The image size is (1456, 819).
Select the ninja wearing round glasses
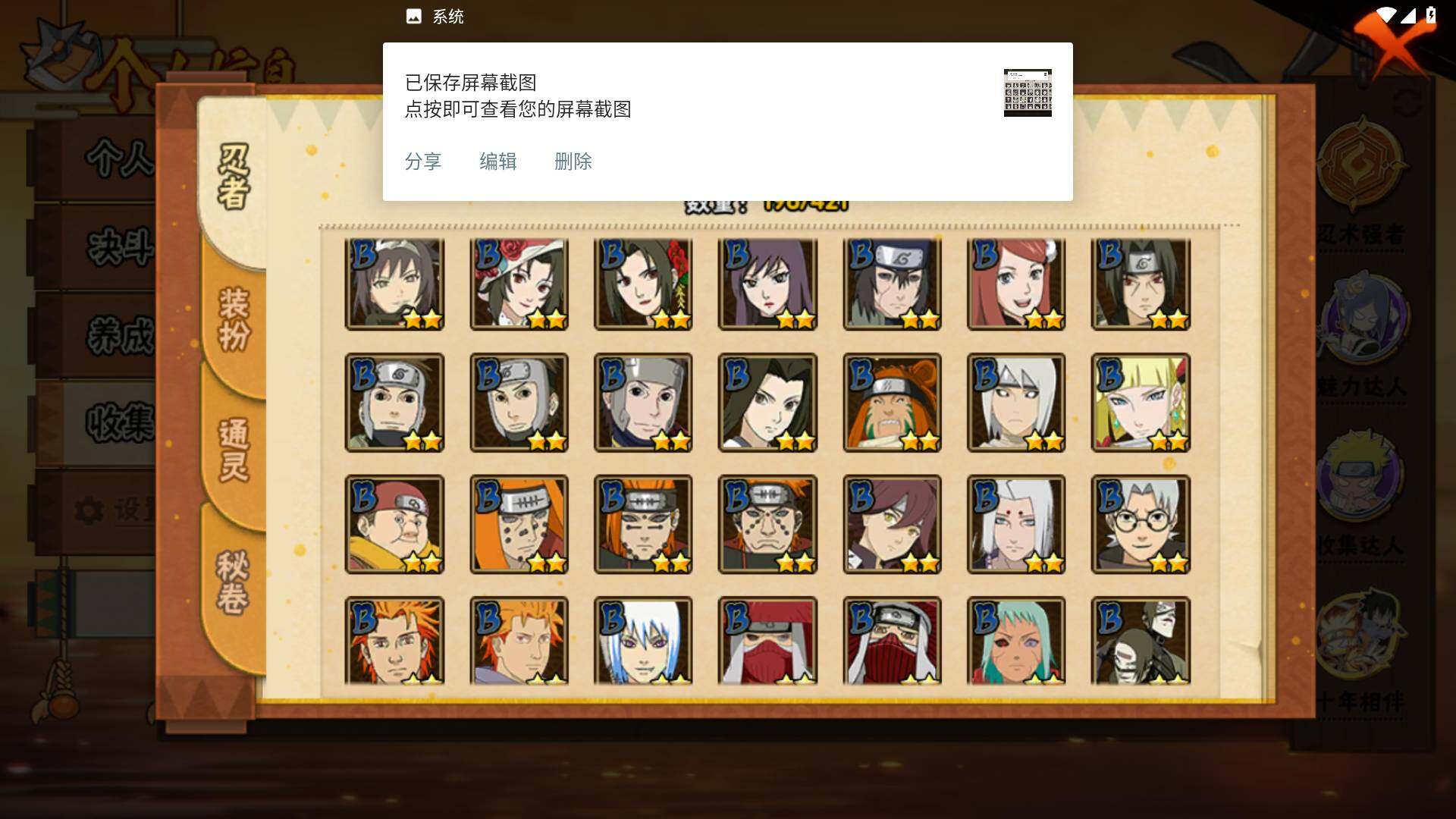coord(1141,524)
